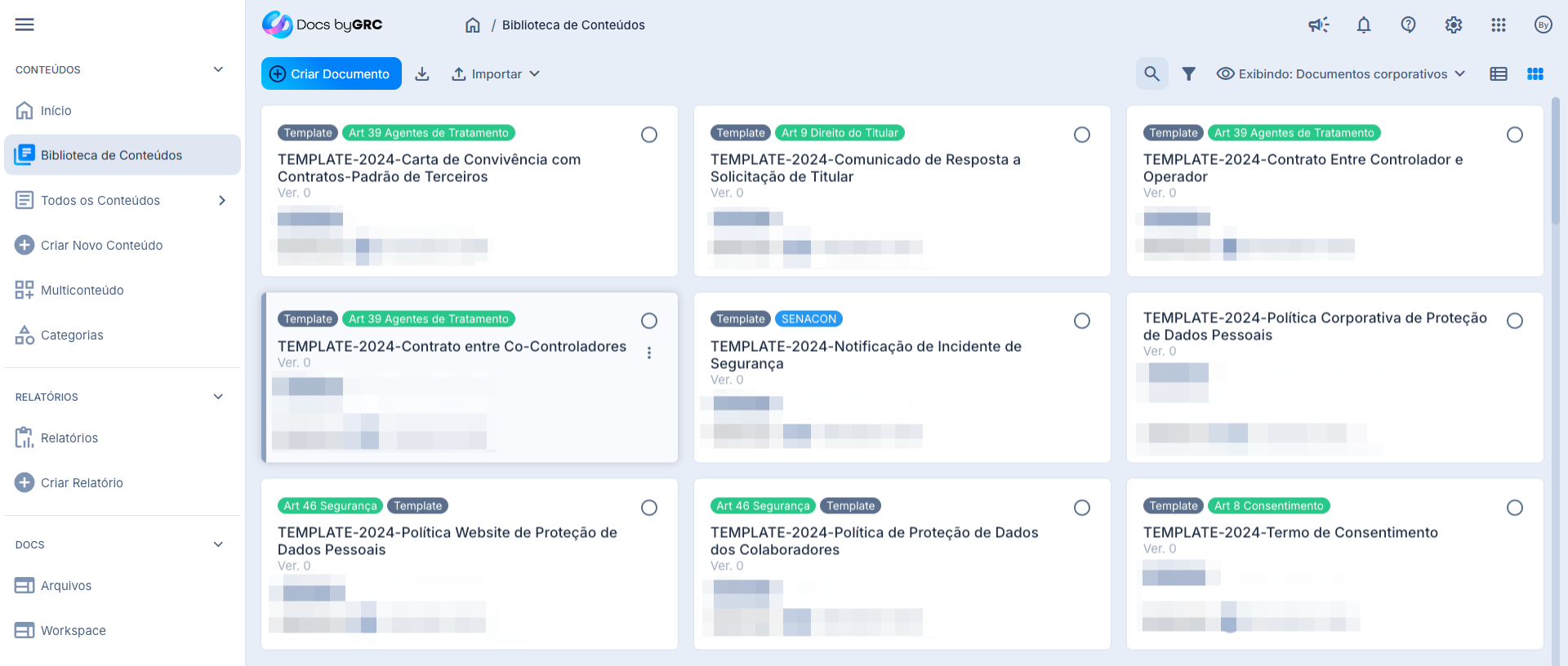Select the Notificação de Incidente card radio
This screenshot has height=666, width=1568.
click(1082, 321)
